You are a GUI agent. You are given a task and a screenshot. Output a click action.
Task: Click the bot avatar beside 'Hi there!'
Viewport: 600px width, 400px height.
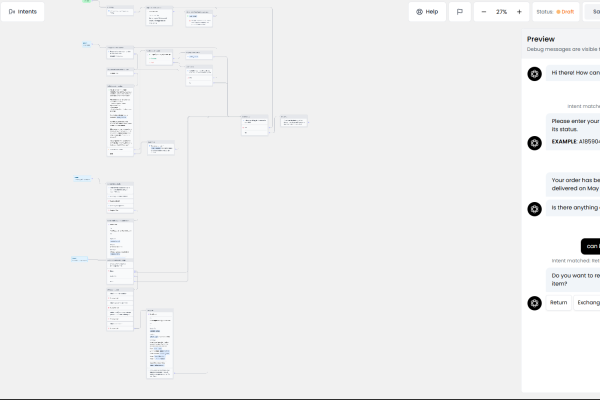coord(534,73)
